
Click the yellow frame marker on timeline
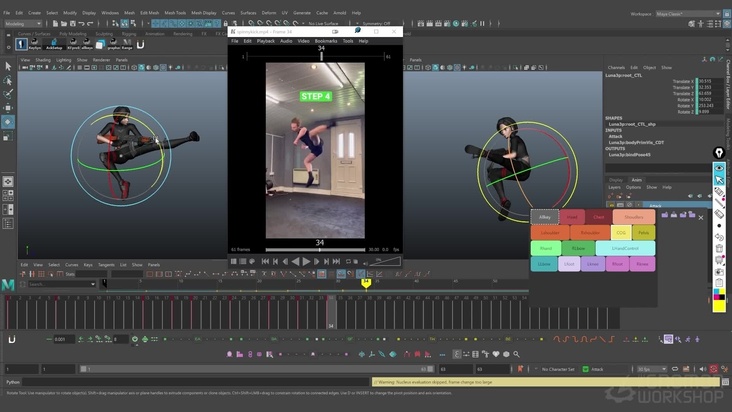tap(366, 283)
